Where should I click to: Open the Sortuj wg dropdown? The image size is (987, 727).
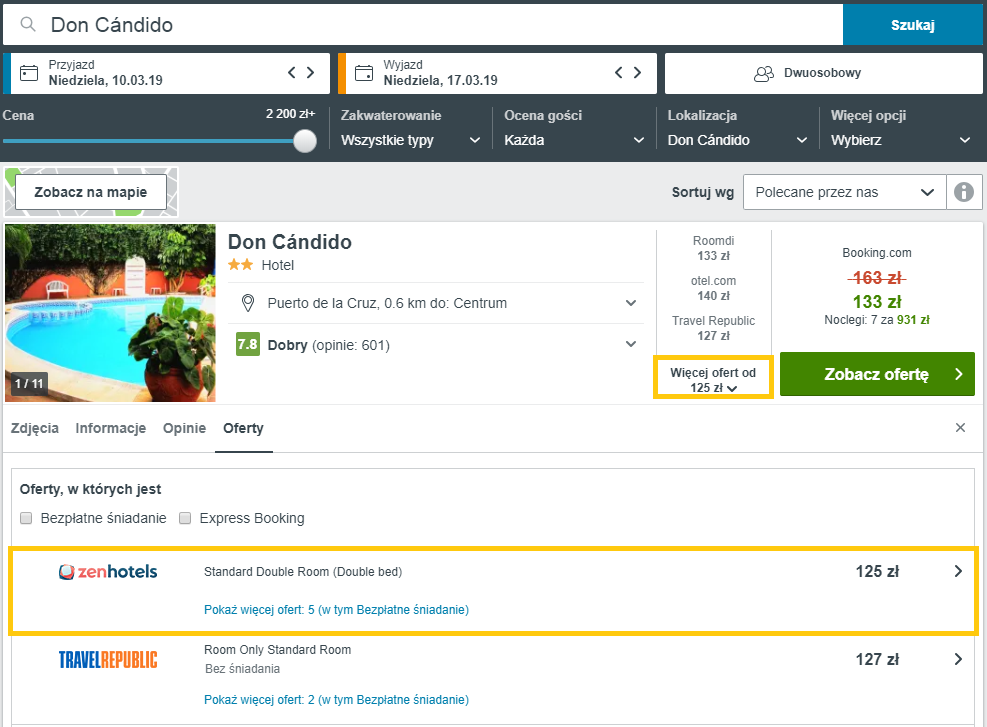845,192
